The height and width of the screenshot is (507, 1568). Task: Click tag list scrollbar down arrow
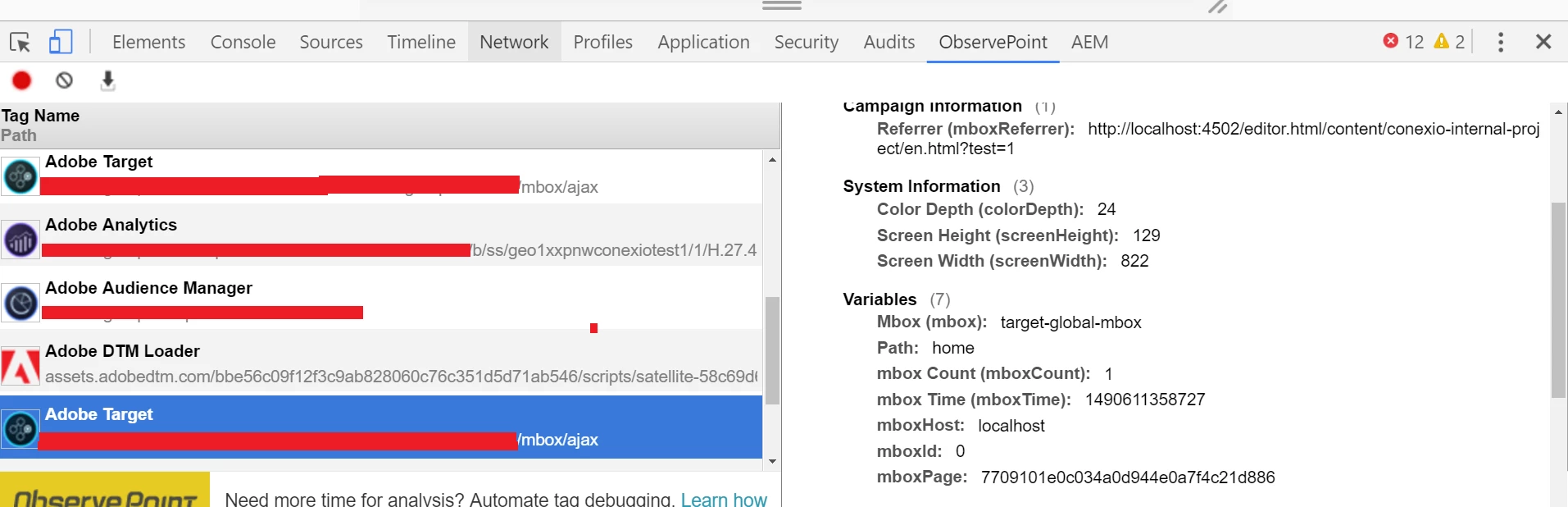(772, 462)
